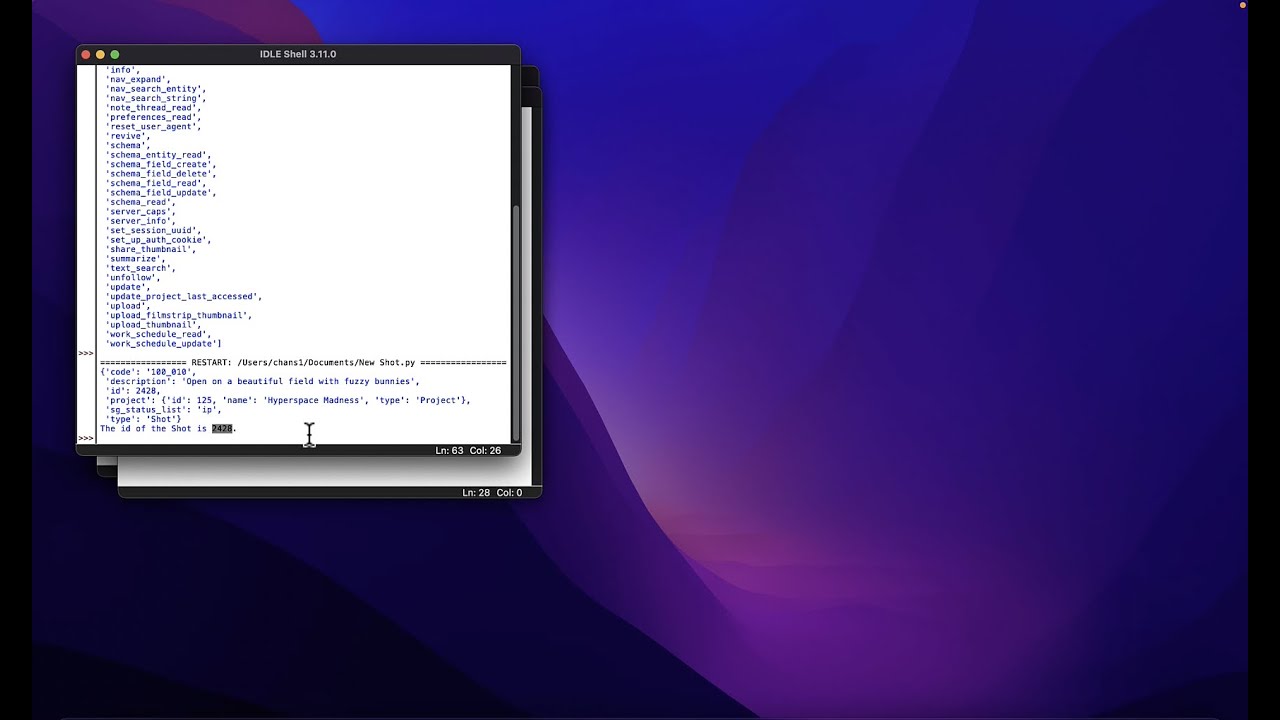Viewport: 1280px width, 720px height.
Task: Click the 'schema_field_delete' line
Action: (161, 174)
